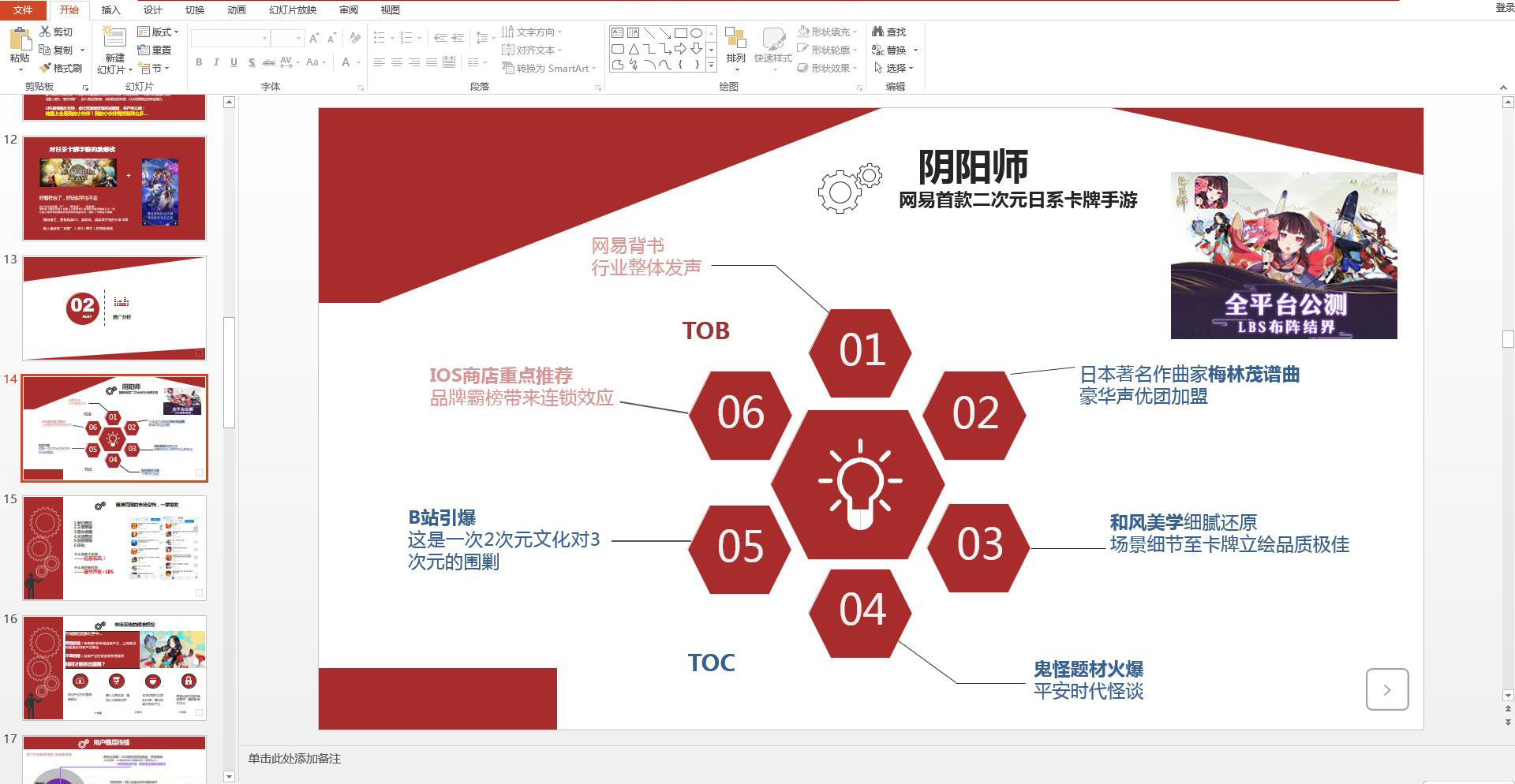This screenshot has height=784, width=1515.
Task: Click the next-slide arrow button on the slide
Action: [x=1387, y=689]
